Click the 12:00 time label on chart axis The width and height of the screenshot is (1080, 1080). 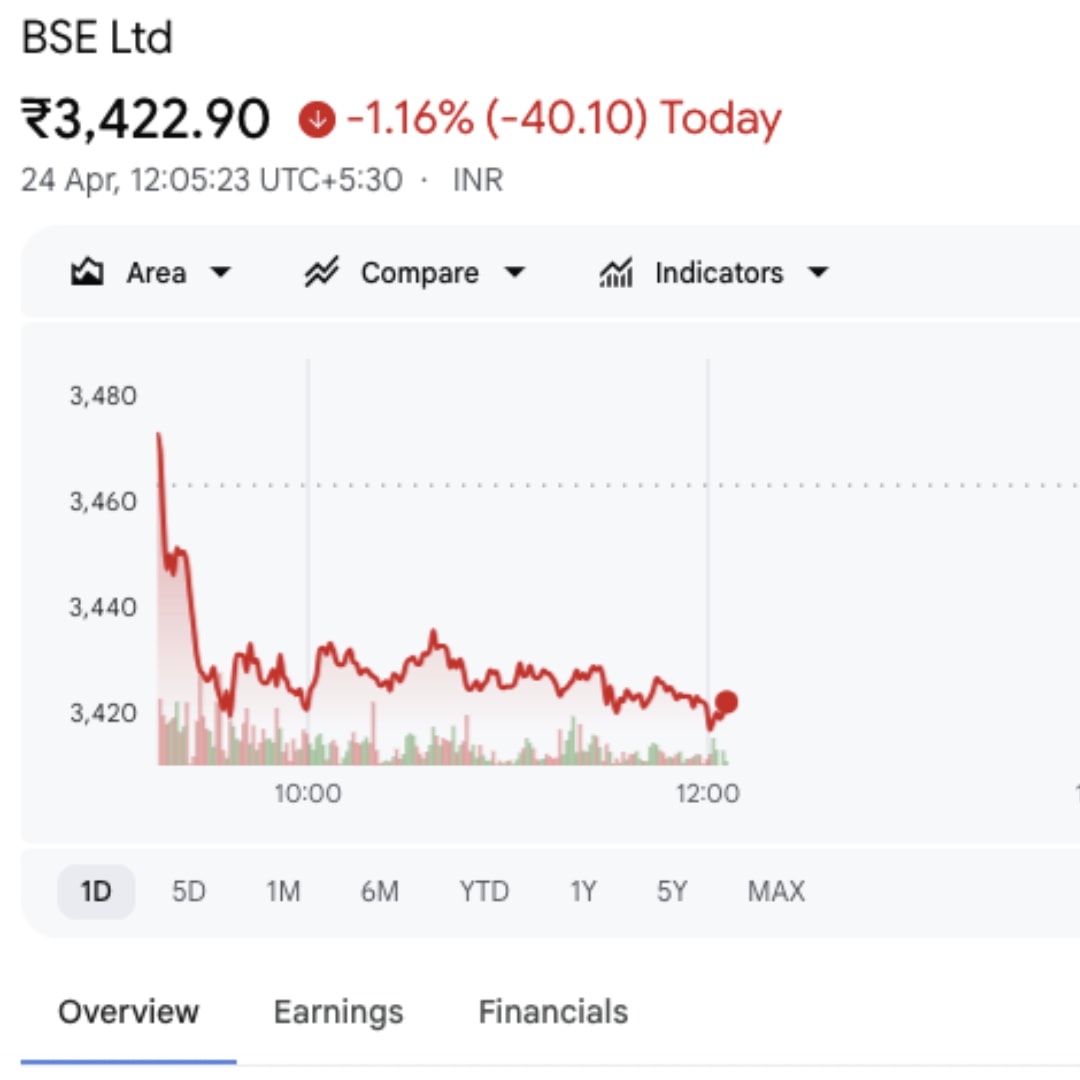click(x=707, y=794)
